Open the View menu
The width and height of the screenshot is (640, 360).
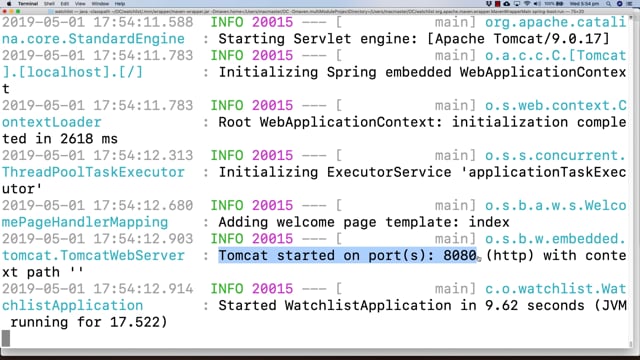[80, 3]
